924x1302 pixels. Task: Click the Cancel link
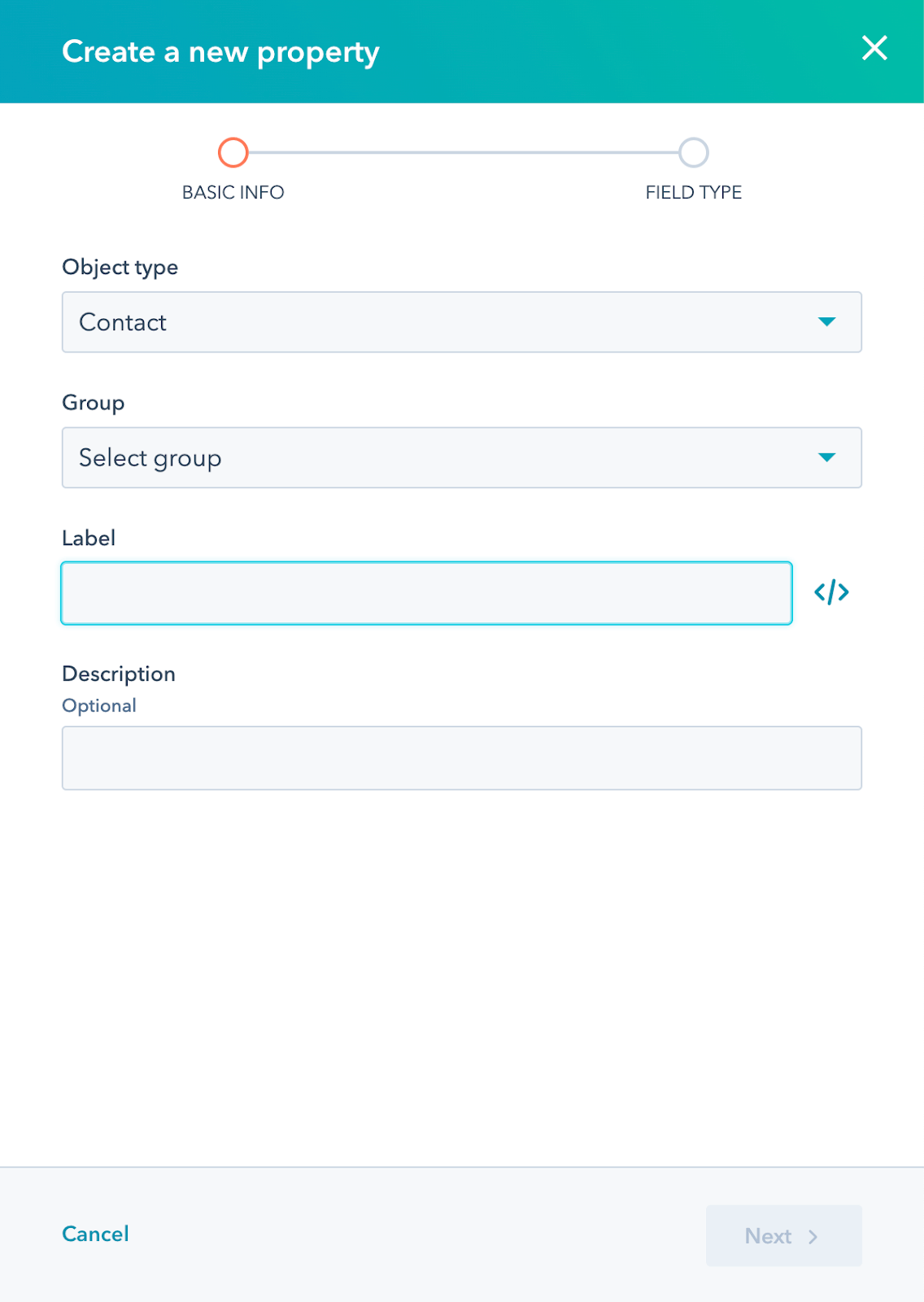(x=95, y=1234)
